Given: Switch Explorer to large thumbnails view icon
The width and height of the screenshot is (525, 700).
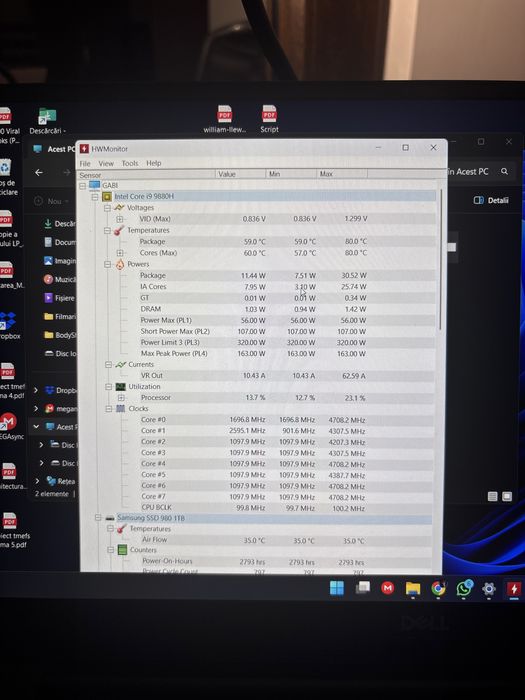Looking at the screenshot, I should pos(507,496).
